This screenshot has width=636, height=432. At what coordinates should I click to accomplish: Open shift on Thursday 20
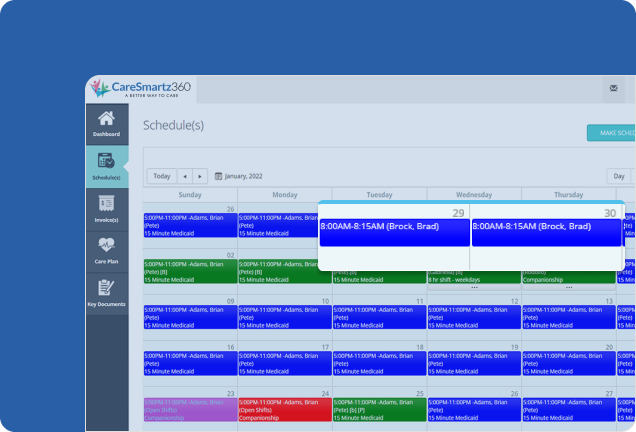click(569, 363)
